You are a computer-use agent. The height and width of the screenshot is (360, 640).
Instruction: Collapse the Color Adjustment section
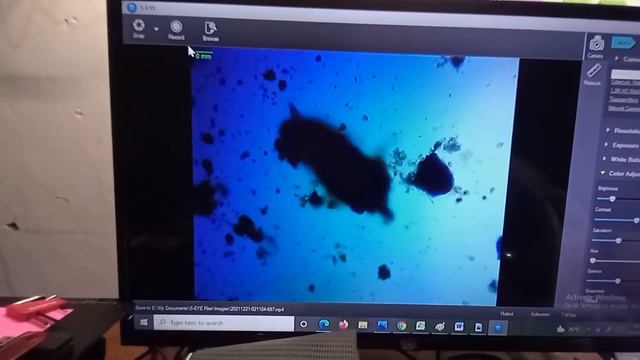603,173
